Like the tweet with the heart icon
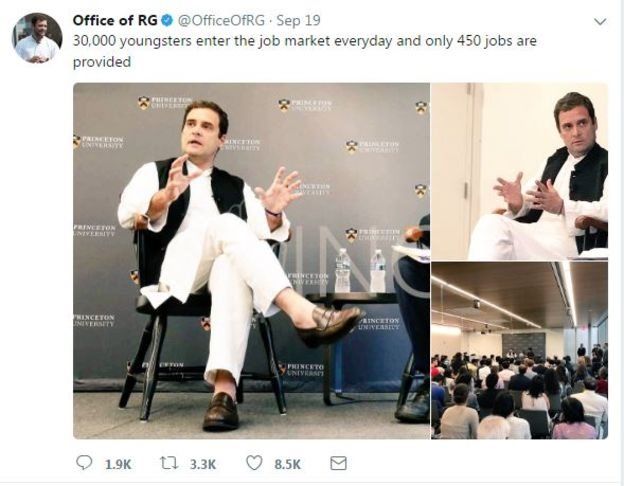The image size is (624, 486). point(254,463)
